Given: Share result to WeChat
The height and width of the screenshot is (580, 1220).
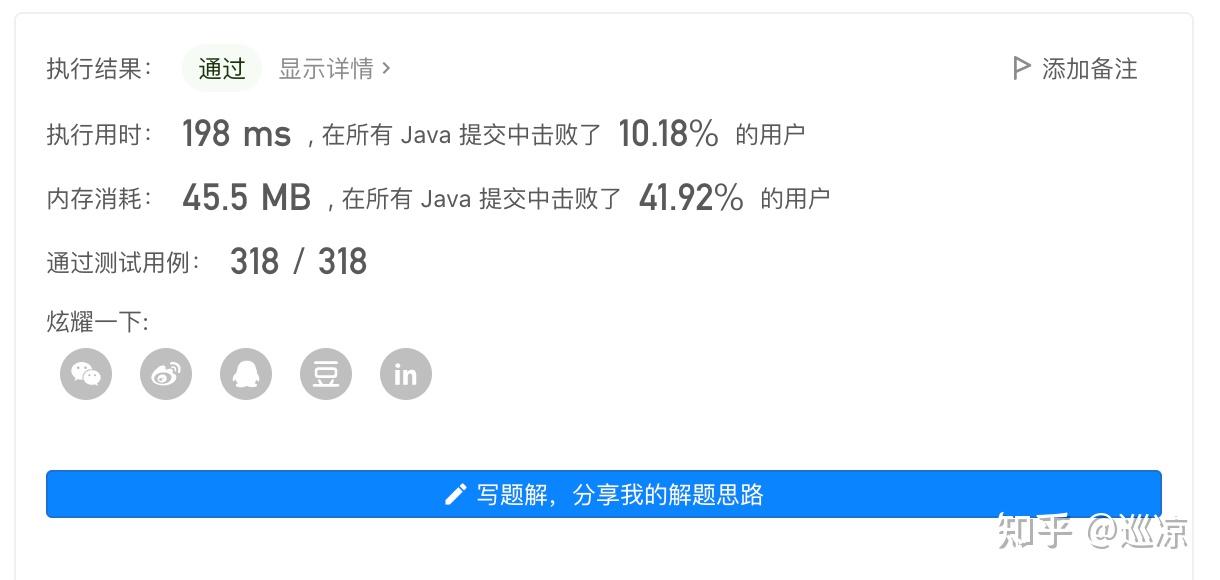Looking at the screenshot, I should point(86,374).
